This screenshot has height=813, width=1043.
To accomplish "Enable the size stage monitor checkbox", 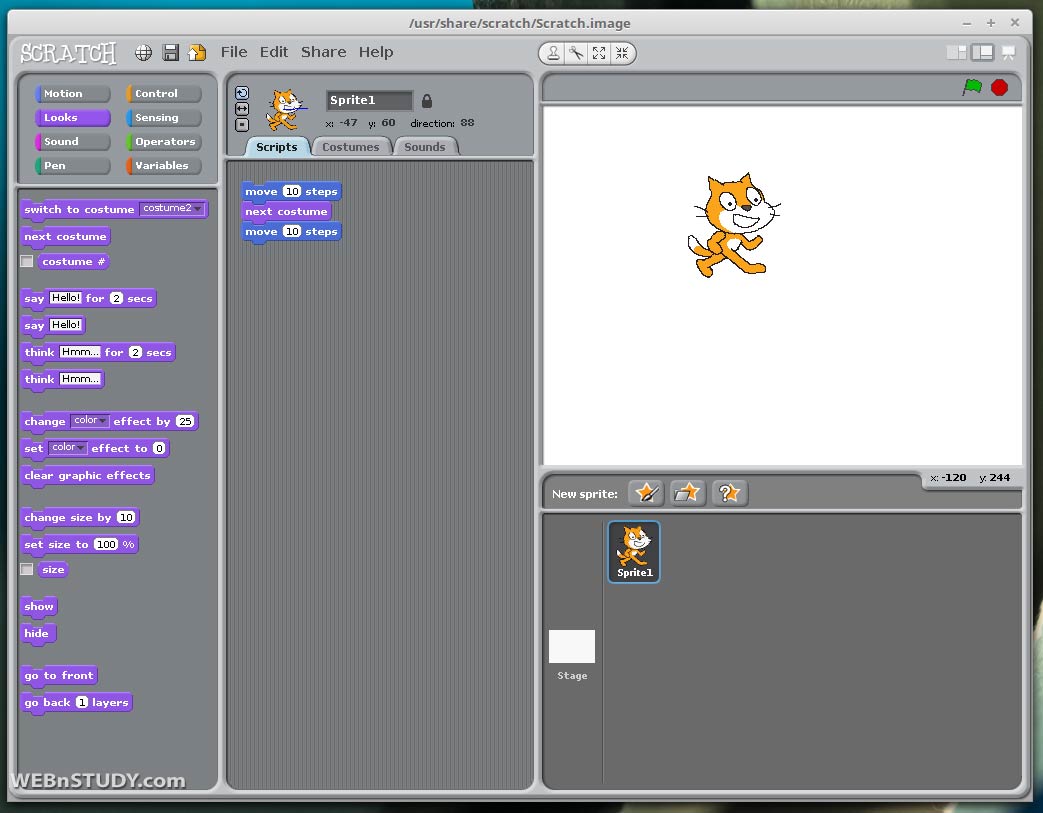I will click(27, 569).
